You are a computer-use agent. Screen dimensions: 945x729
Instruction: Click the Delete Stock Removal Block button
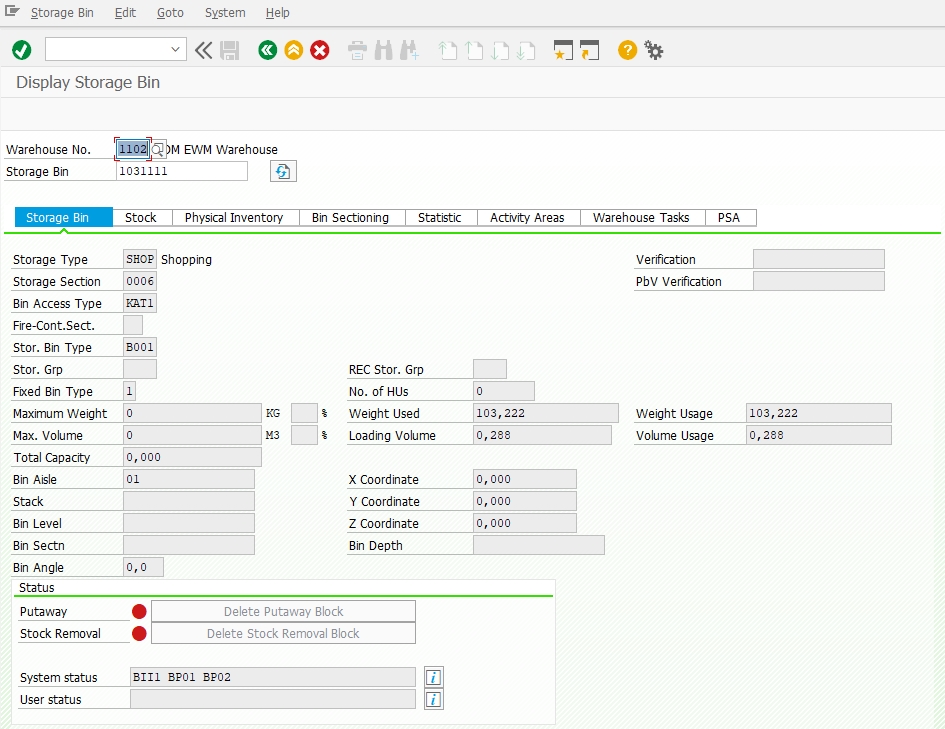pos(283,633)
